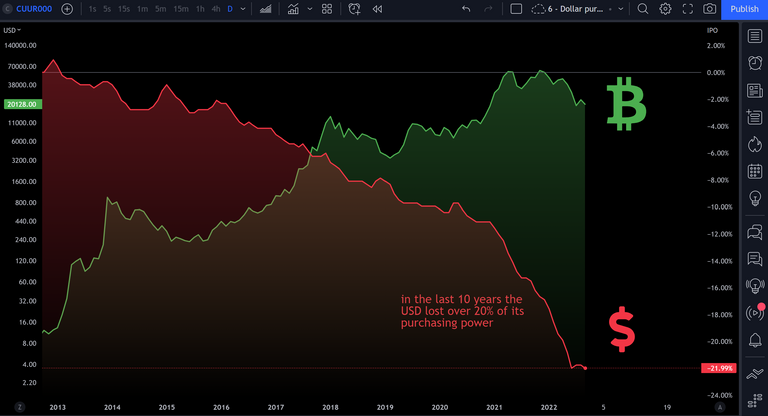Open streams icon with red notification dot
Viewport: 768px width, 416px height.
(755, 312)
